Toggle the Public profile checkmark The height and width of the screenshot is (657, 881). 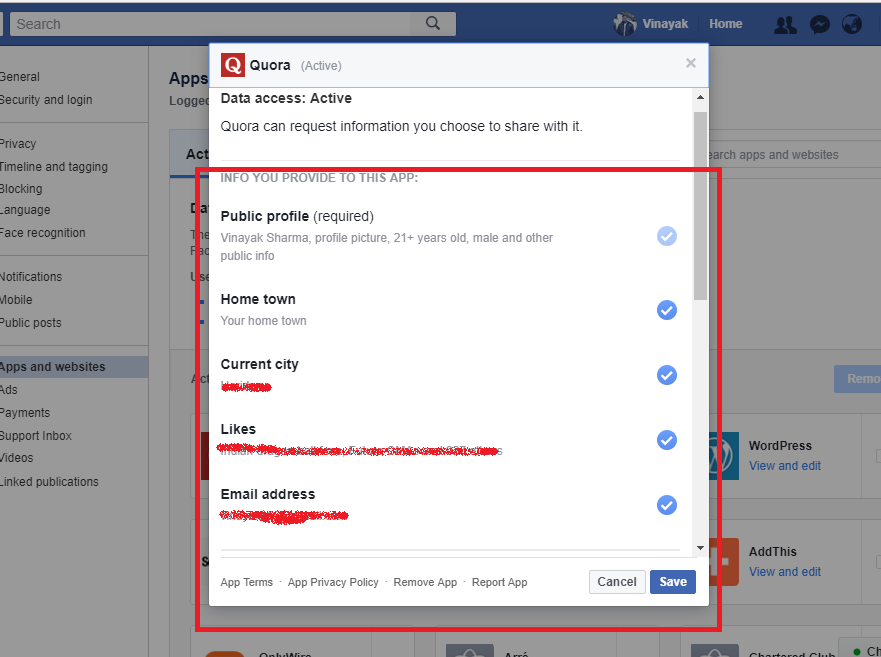(x=667, y=236)
